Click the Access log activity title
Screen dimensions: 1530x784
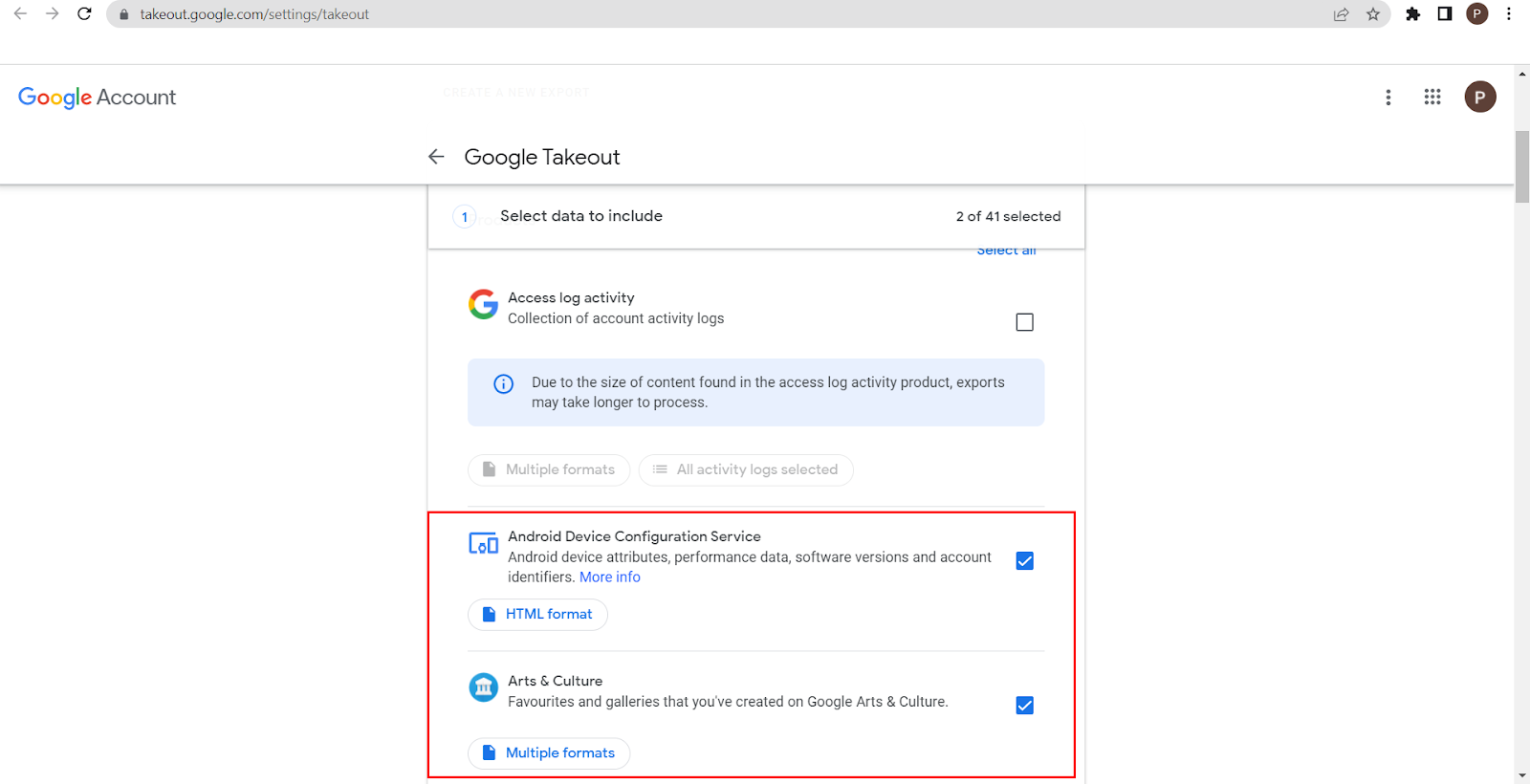click(571, 298)
